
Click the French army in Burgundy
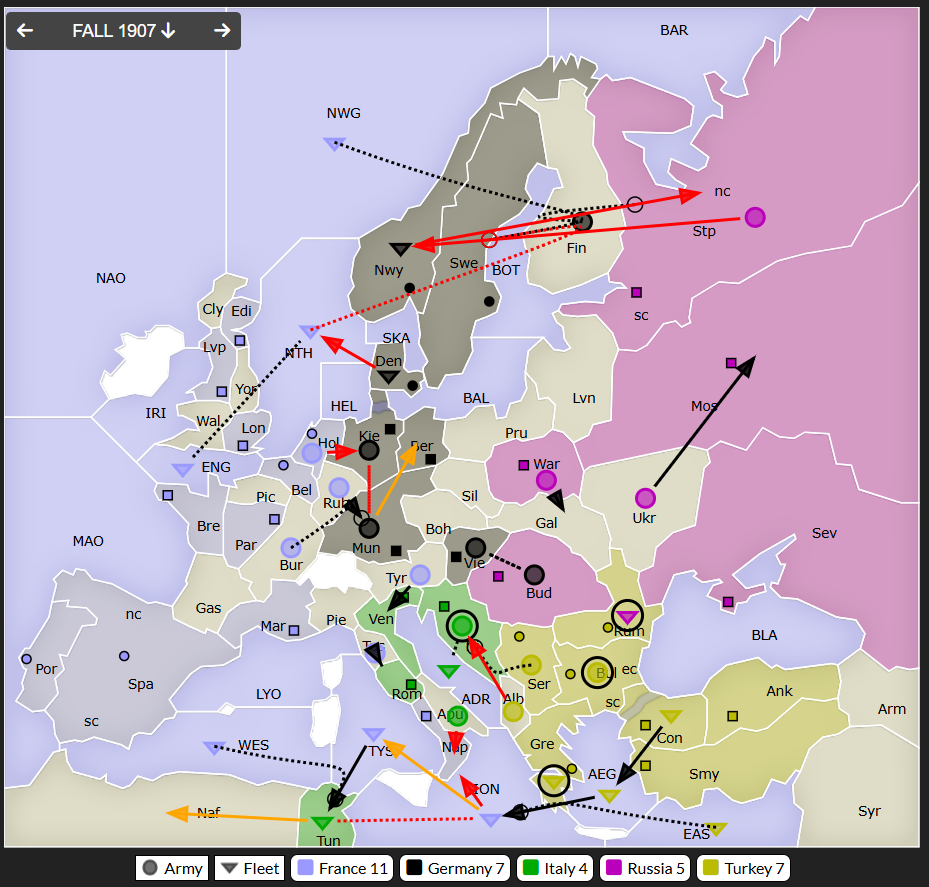[x=291, y=547]
